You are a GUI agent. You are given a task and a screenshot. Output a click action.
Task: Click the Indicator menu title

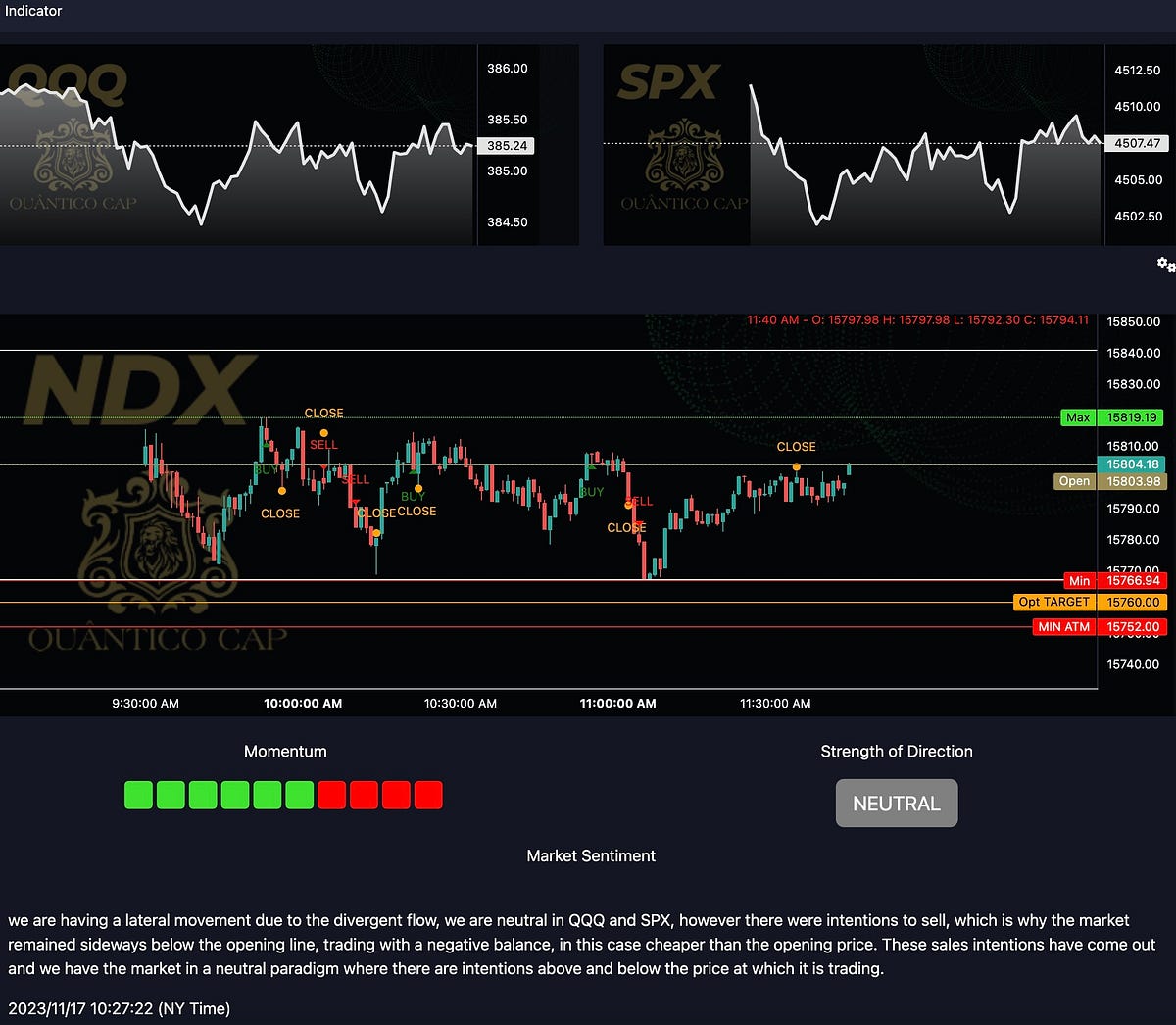pyautogui.click(x=34, y=12)
